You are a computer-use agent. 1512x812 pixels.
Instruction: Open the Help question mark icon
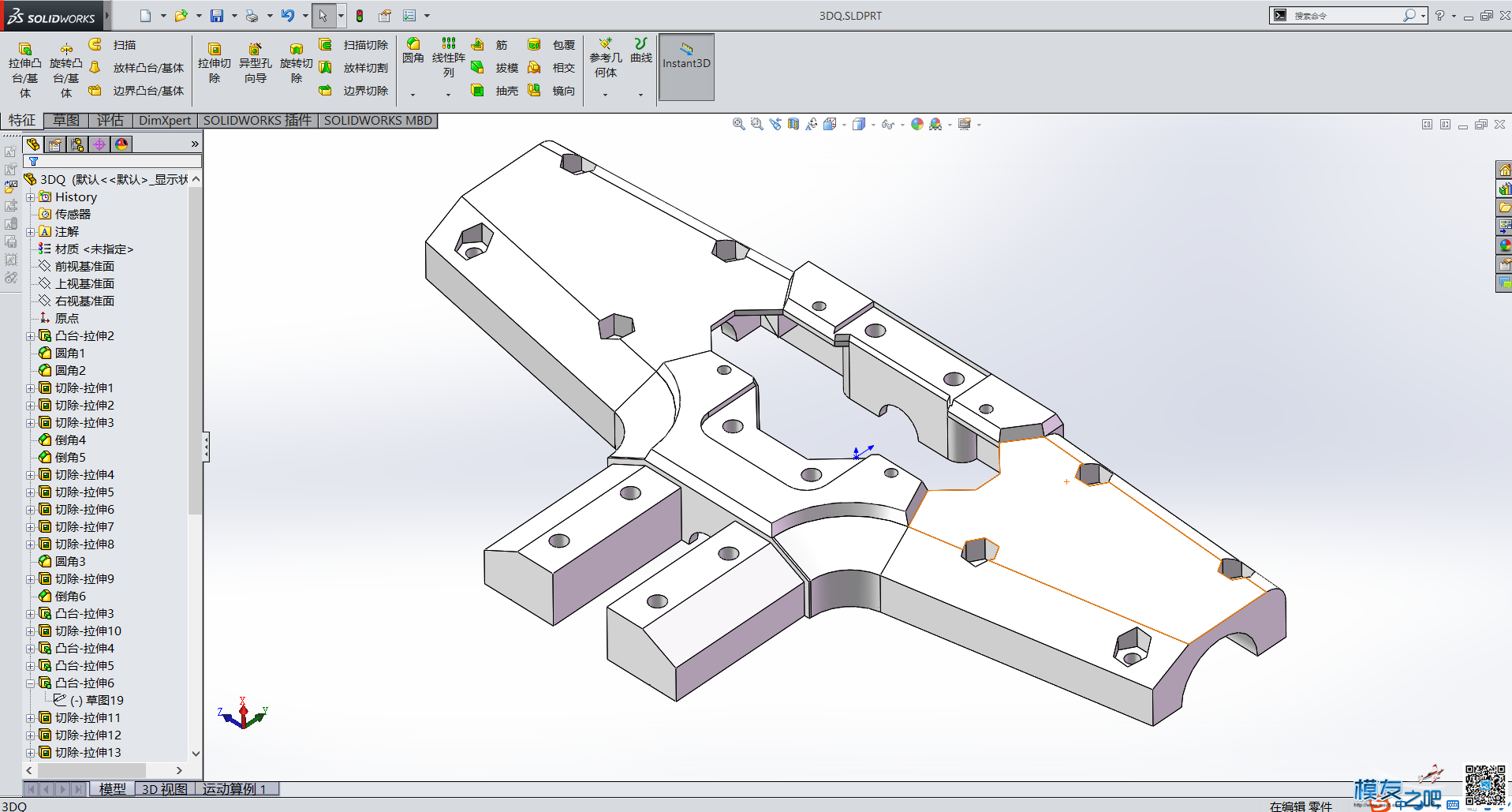tap(1439, 15)
